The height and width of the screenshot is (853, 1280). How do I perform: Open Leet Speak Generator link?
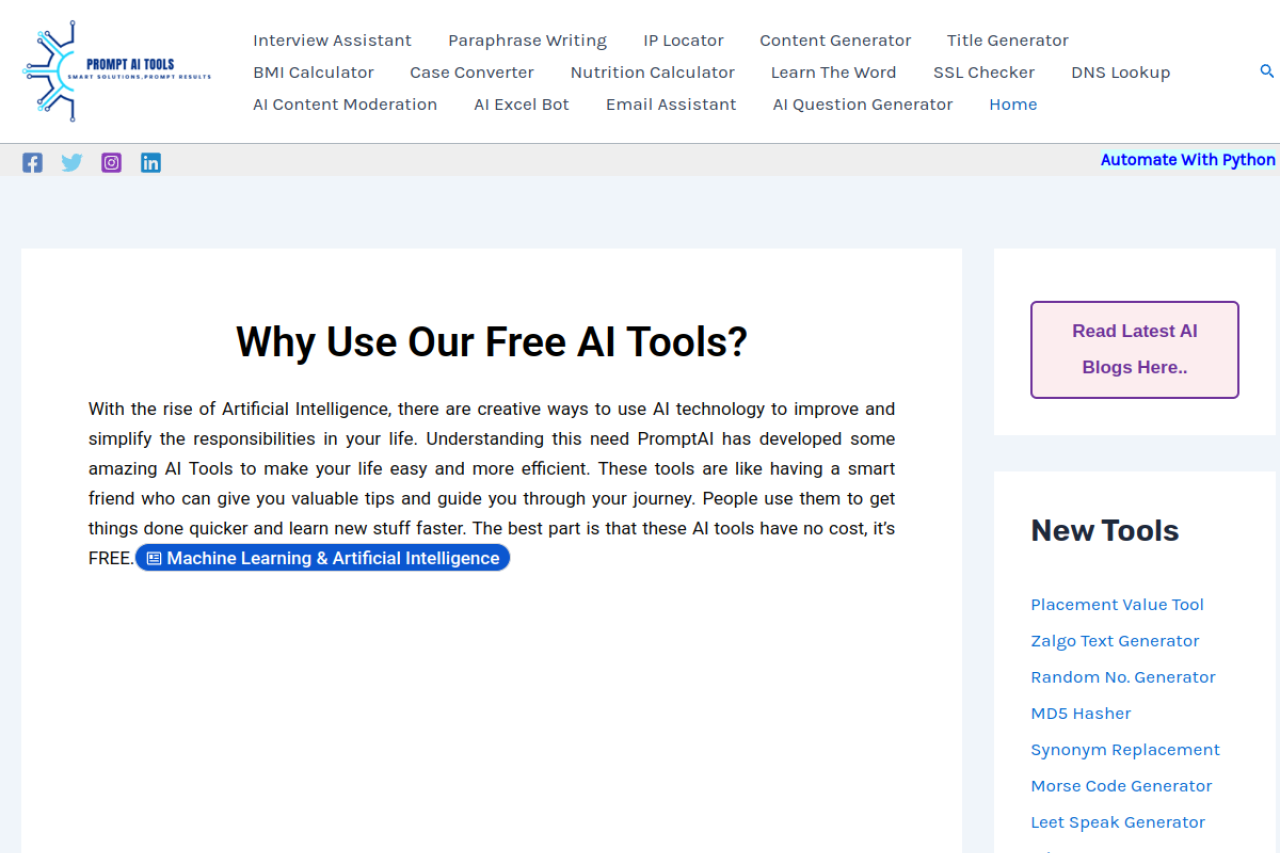tap(1118, 822)
